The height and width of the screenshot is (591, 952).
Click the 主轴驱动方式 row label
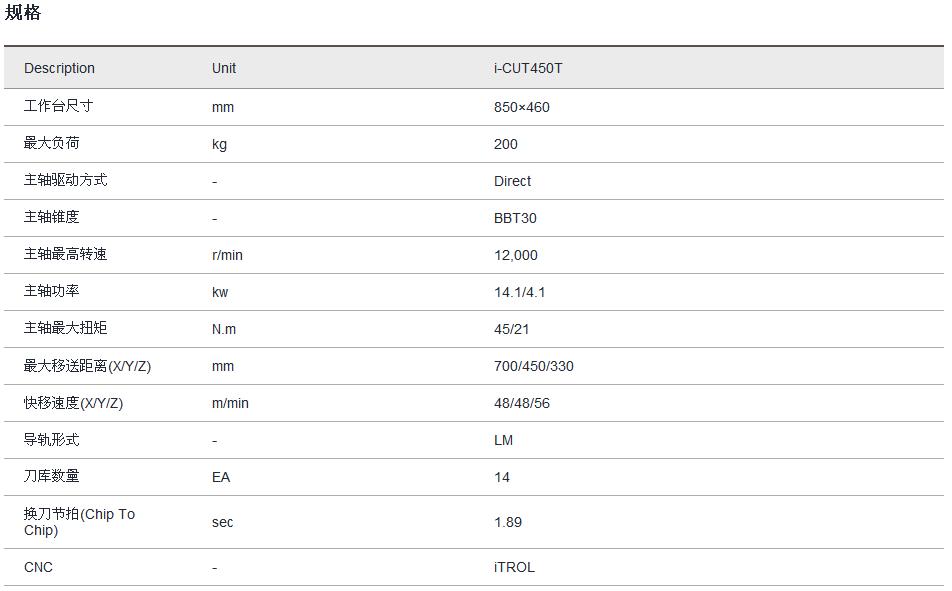pos(65,180)
